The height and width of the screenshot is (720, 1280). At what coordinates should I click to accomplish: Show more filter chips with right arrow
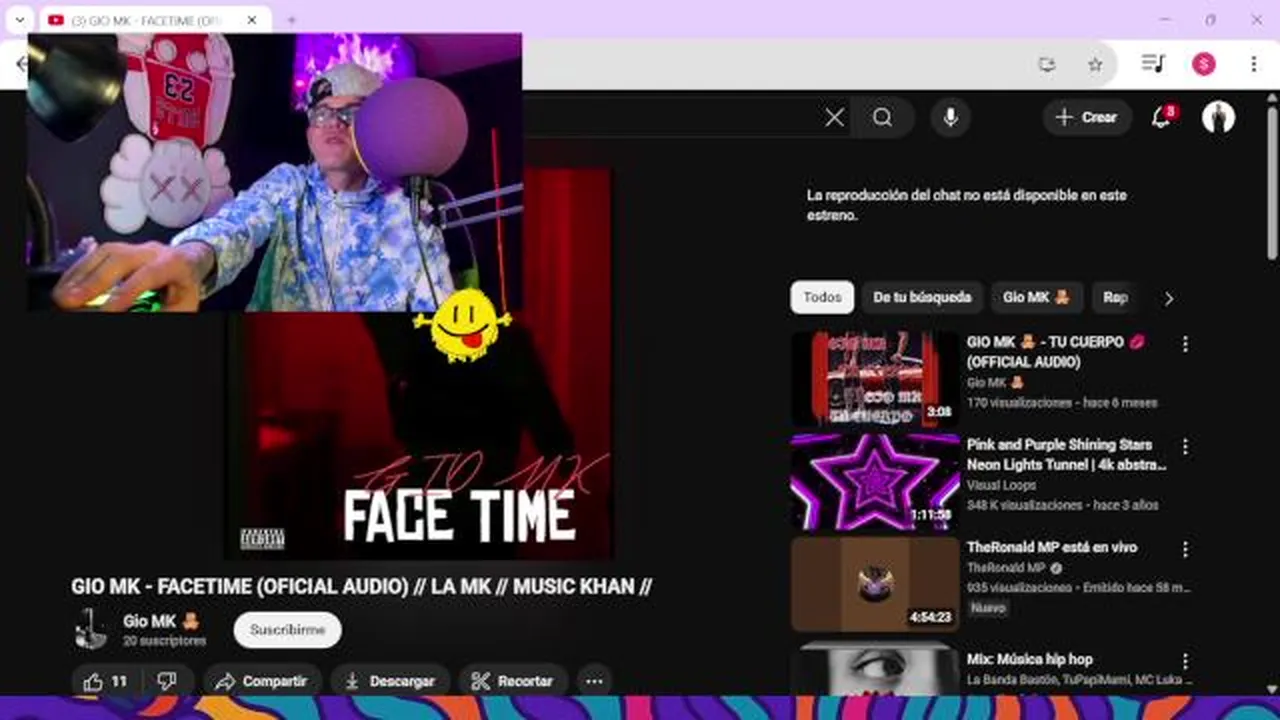(x=1168, y=298)
